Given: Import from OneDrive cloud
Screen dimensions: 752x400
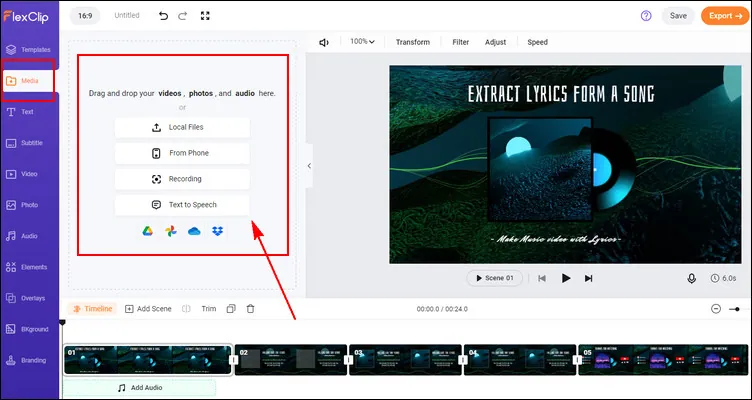Looking at the screenshot, I should [194, 231].
